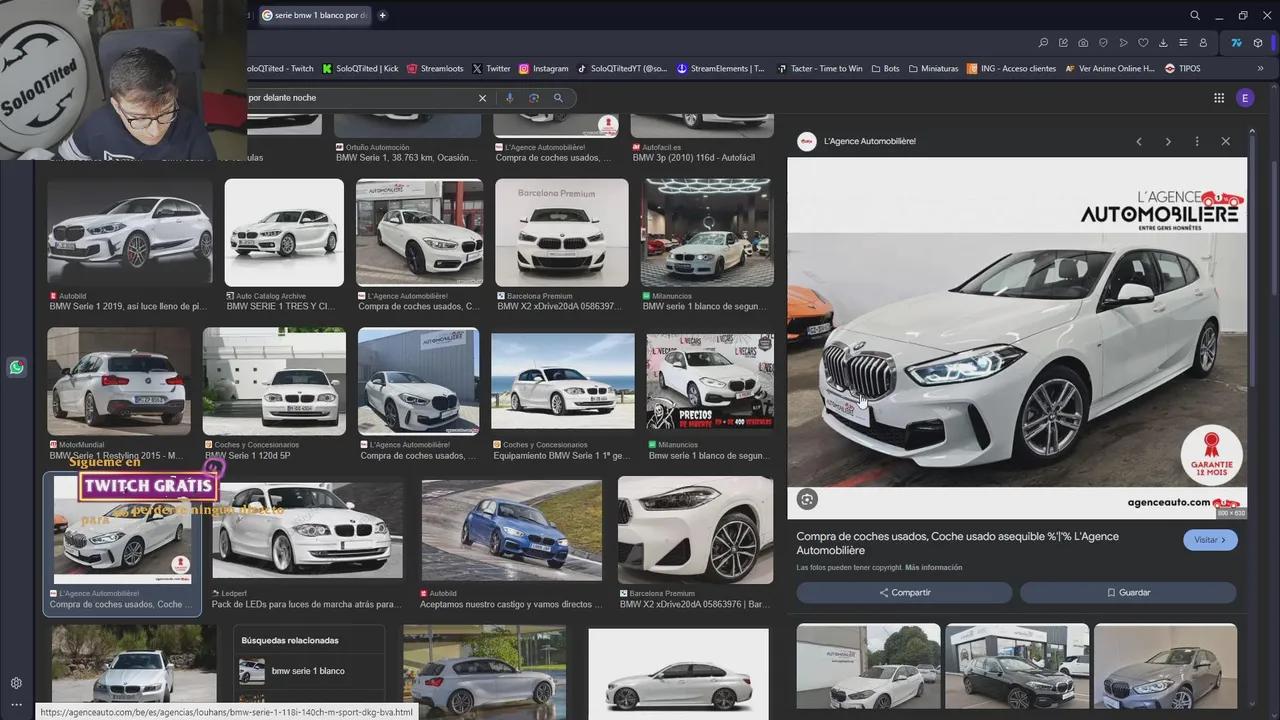Image resolution: width=1280 pixels, height=720 pixels.
Task: Click the Visitar button
Action: 1210,540
